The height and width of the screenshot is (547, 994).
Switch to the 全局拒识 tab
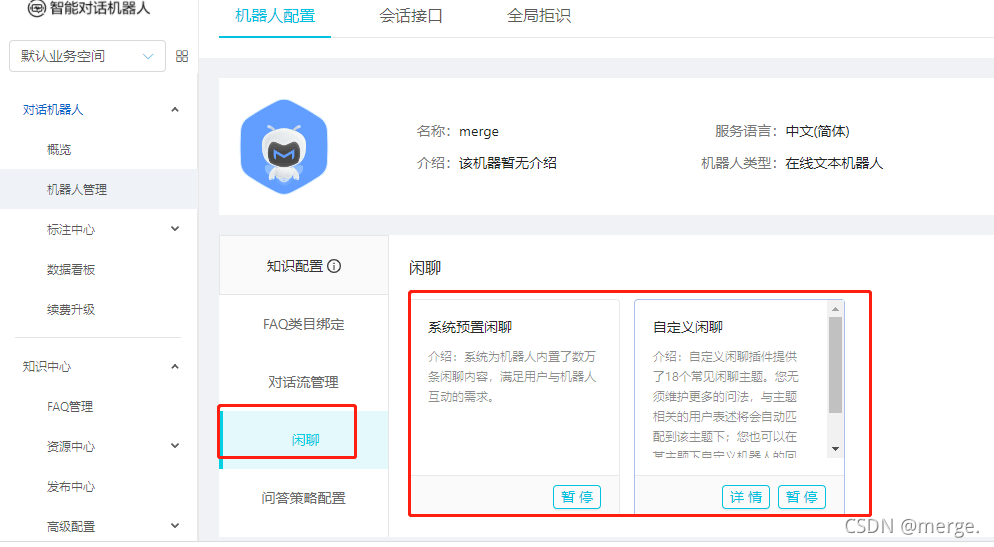tap(539, 16)
